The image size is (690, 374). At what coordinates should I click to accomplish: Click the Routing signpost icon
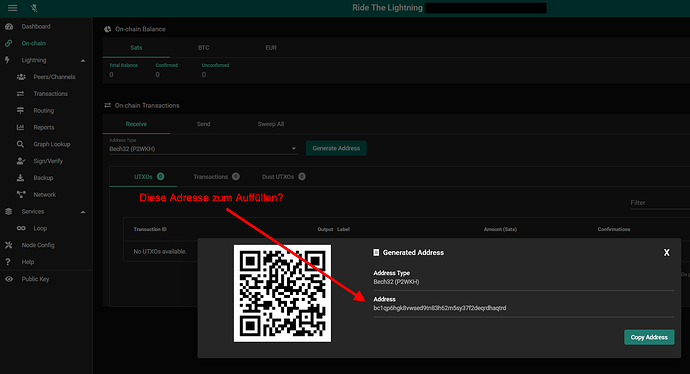(20, 110)
